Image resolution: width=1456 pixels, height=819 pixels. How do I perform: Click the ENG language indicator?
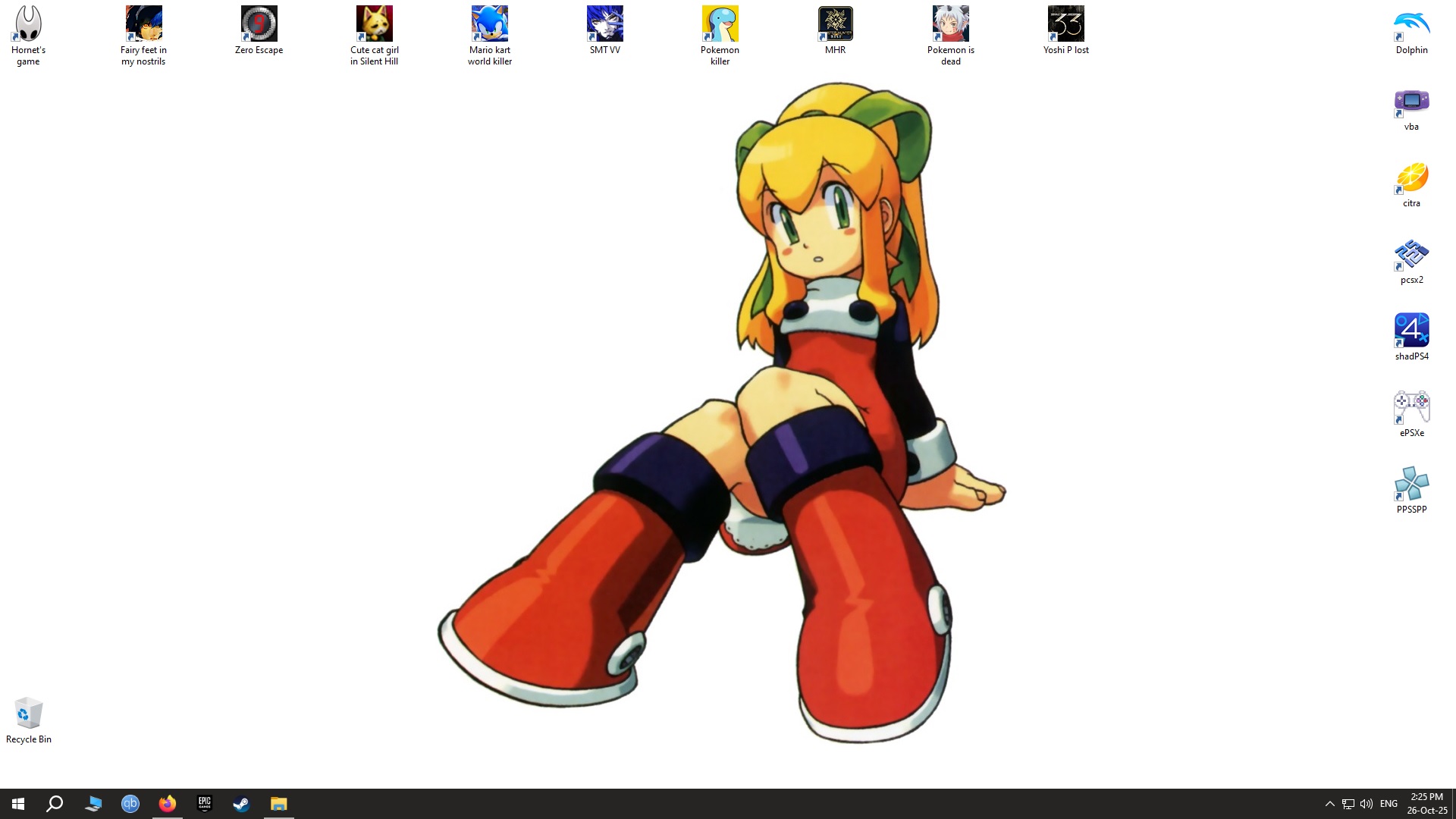click(x=1389, y=804)
